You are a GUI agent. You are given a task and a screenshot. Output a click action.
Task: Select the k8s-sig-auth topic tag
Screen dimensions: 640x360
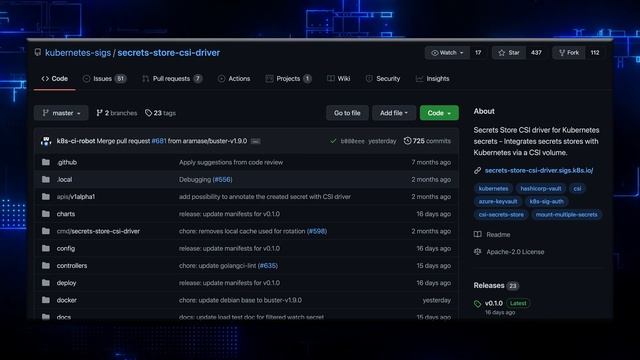click(x=547, y=201)
